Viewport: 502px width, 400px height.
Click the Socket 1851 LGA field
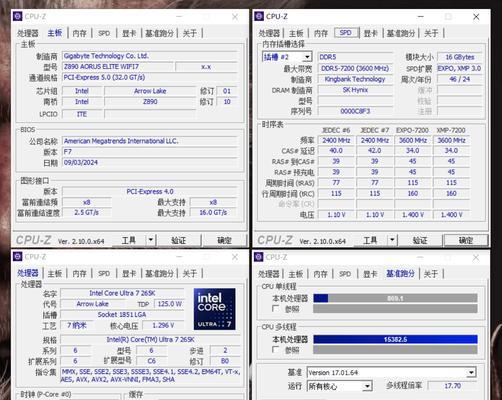coord(122,314)
